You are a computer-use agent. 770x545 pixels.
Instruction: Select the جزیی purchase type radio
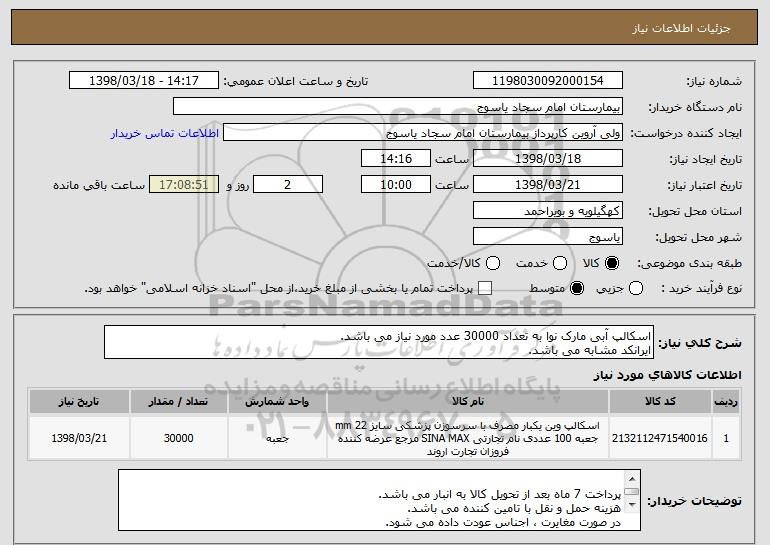(x=635, y=288)
